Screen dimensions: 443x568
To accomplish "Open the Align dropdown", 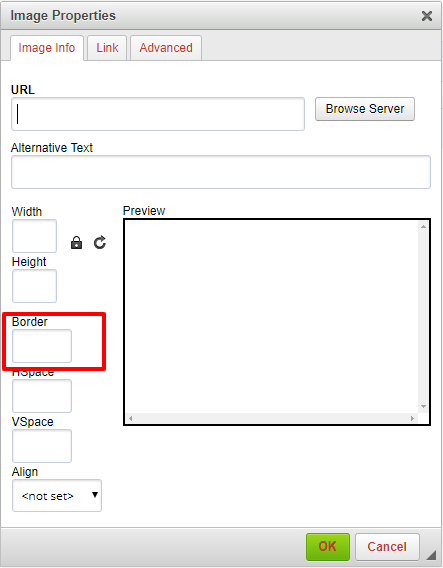I will (x=57, y=496).
